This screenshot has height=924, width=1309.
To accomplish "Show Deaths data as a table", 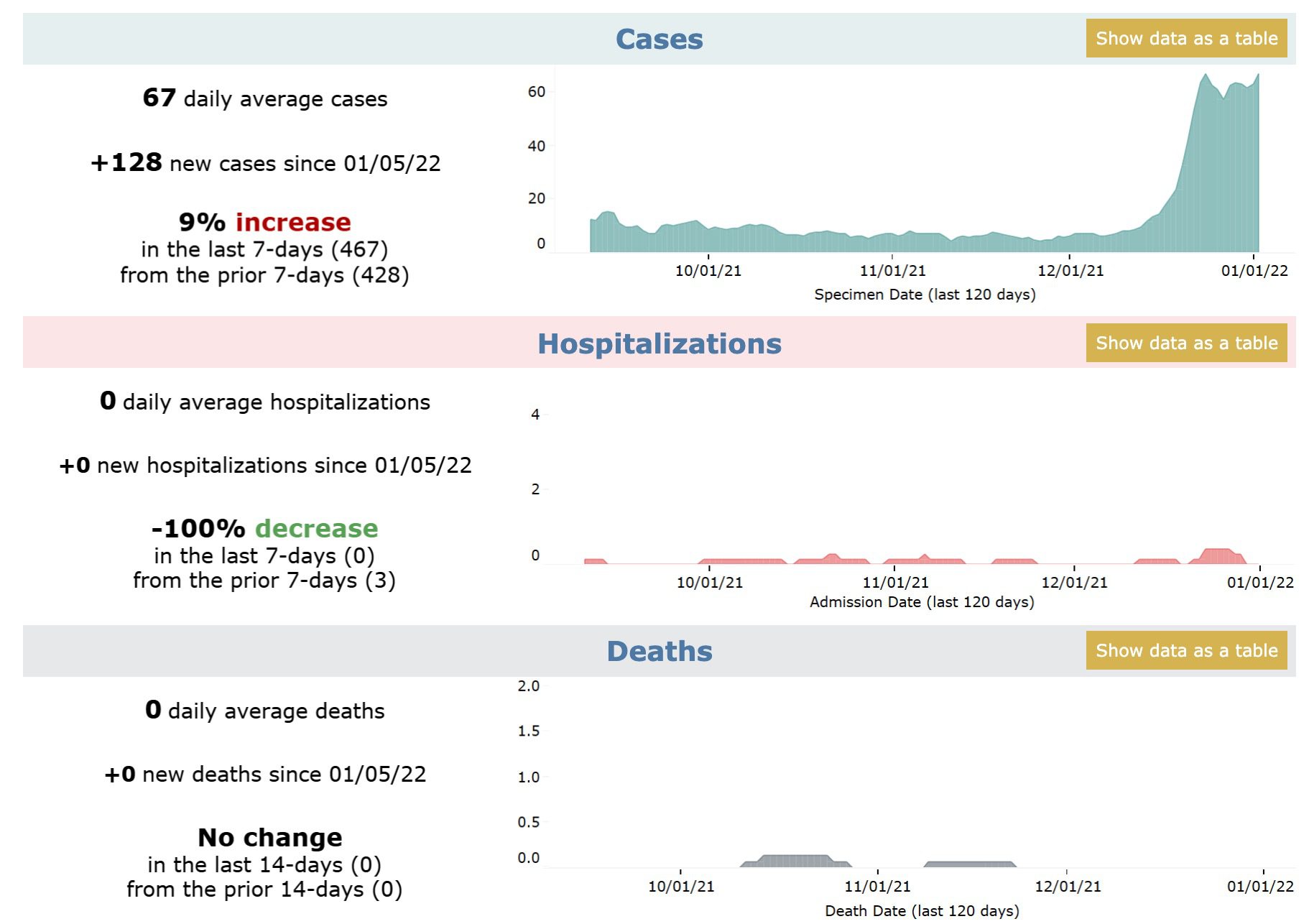I will pyautogui.click(x=1185, y=651).
